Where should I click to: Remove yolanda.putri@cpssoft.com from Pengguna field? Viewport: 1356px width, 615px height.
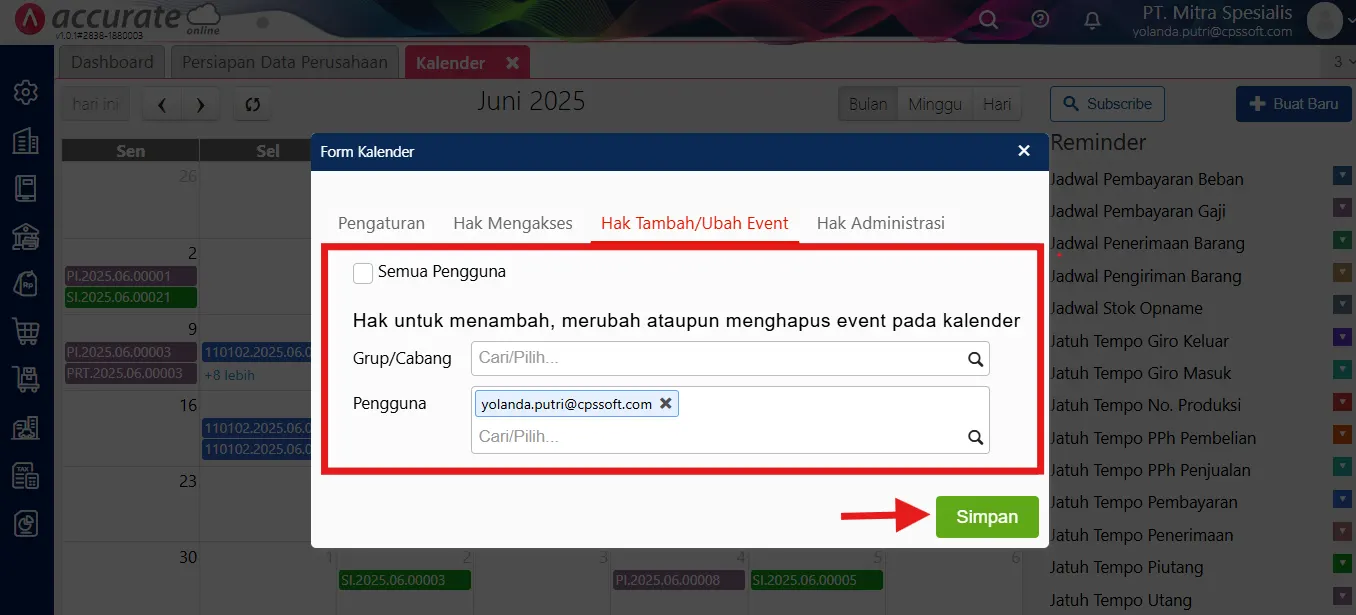click(666, 404)
